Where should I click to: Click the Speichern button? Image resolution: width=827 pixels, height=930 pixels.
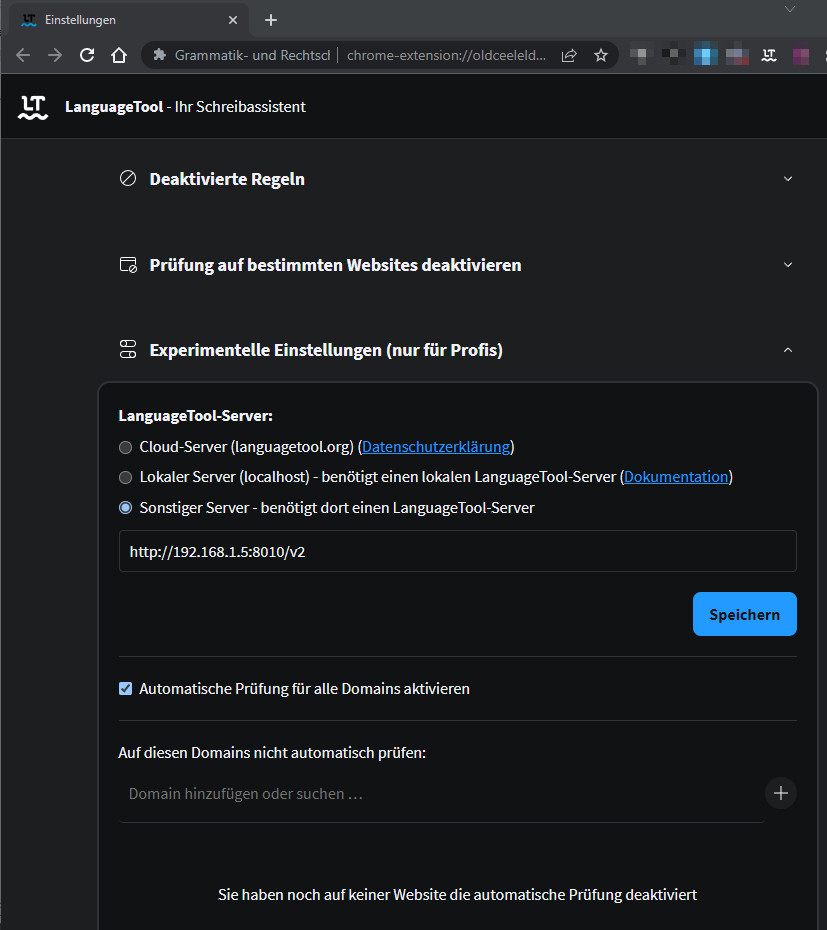(744, 613)
